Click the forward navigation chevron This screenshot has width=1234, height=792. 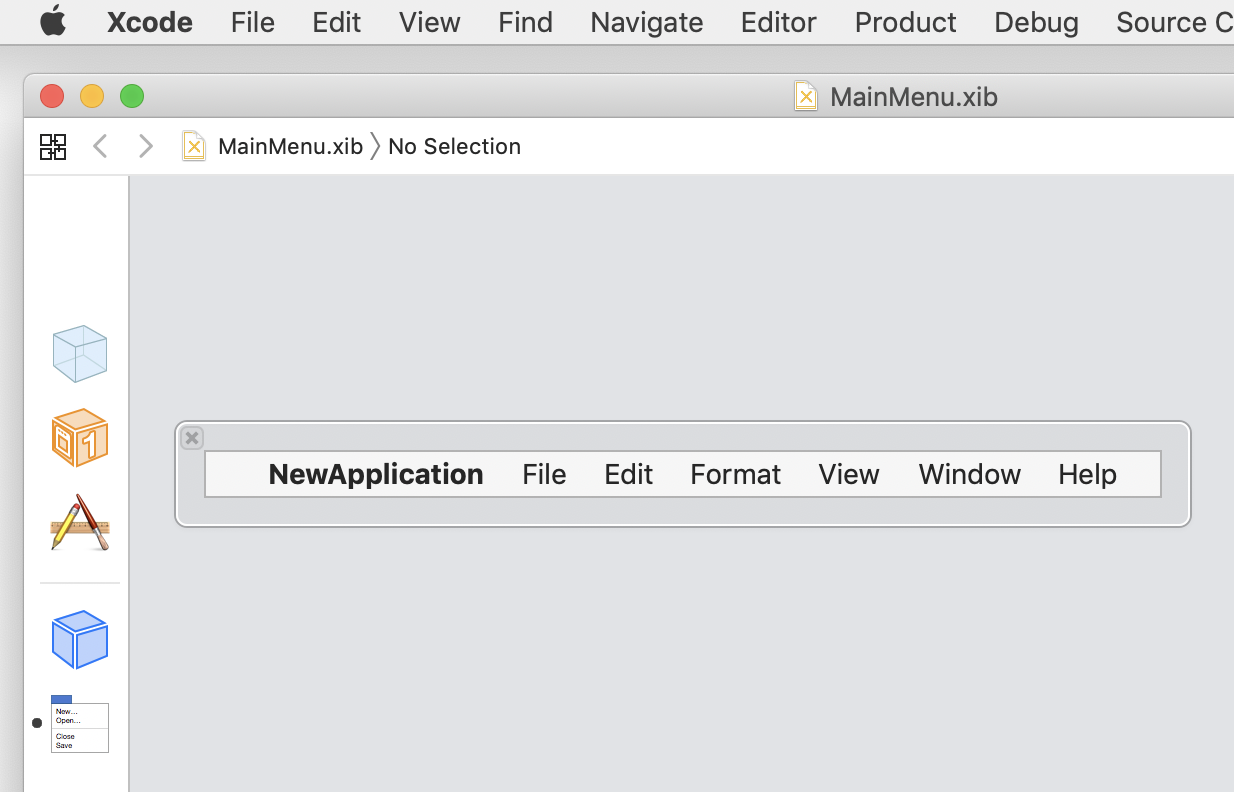[145, 146]
